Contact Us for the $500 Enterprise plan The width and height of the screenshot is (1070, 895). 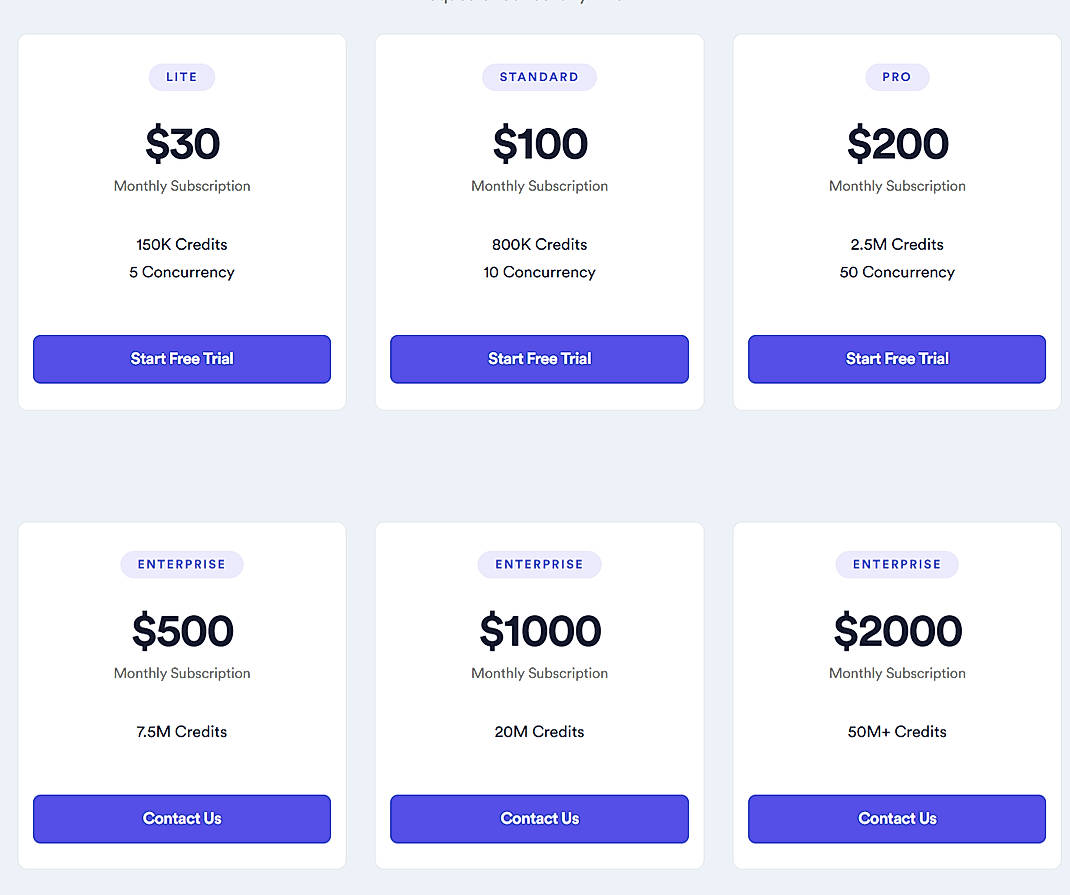click(x=181, y=818)
